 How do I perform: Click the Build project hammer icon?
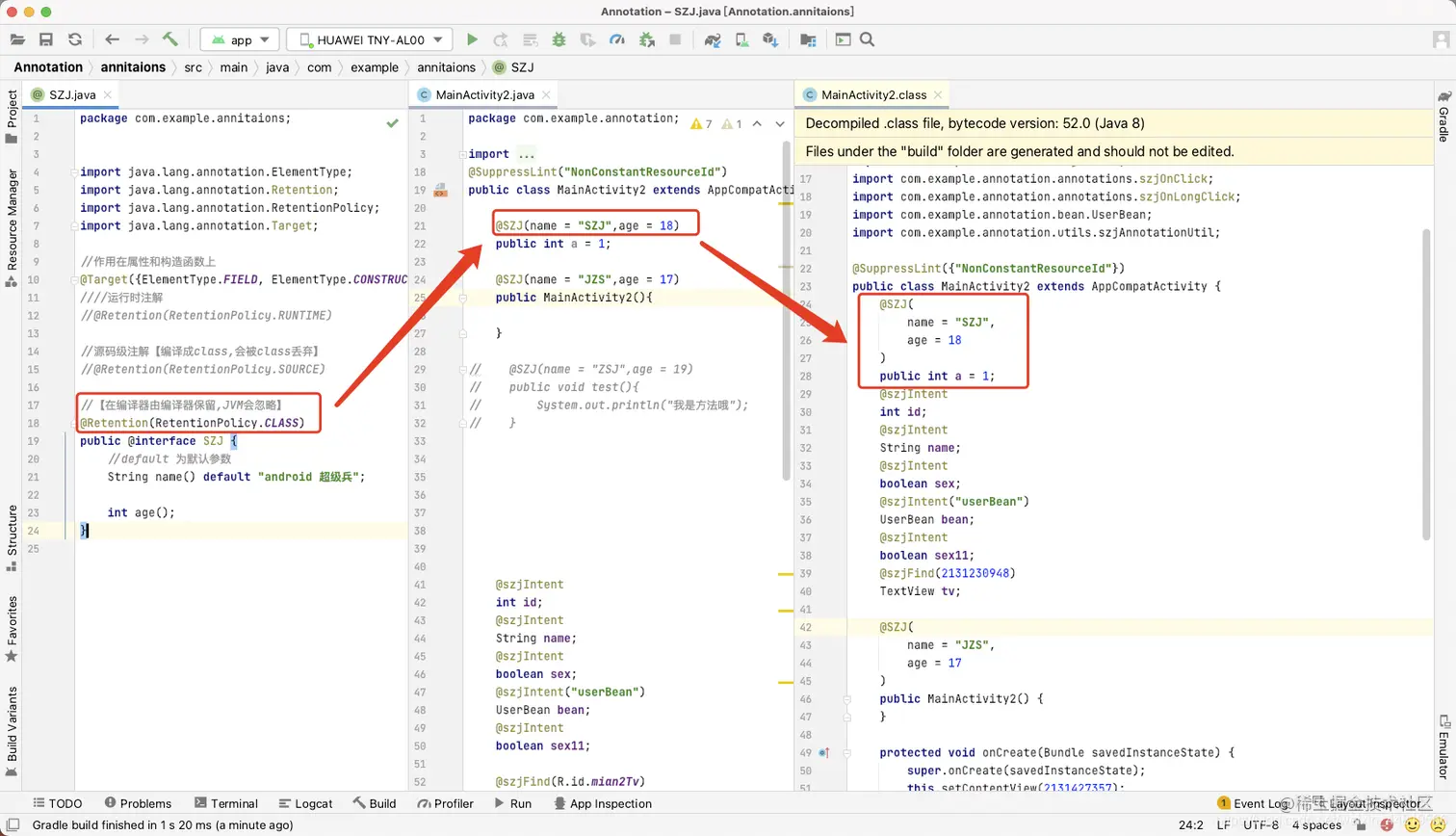click(x=170, y=39)
